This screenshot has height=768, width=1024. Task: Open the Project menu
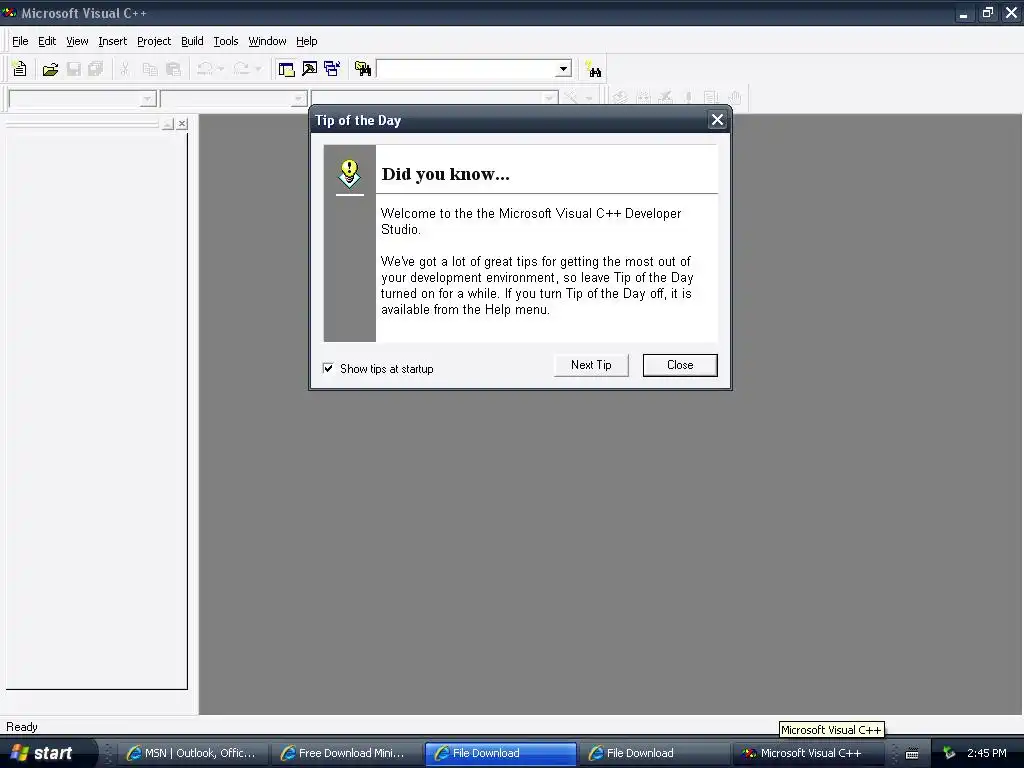coord(154,41)
